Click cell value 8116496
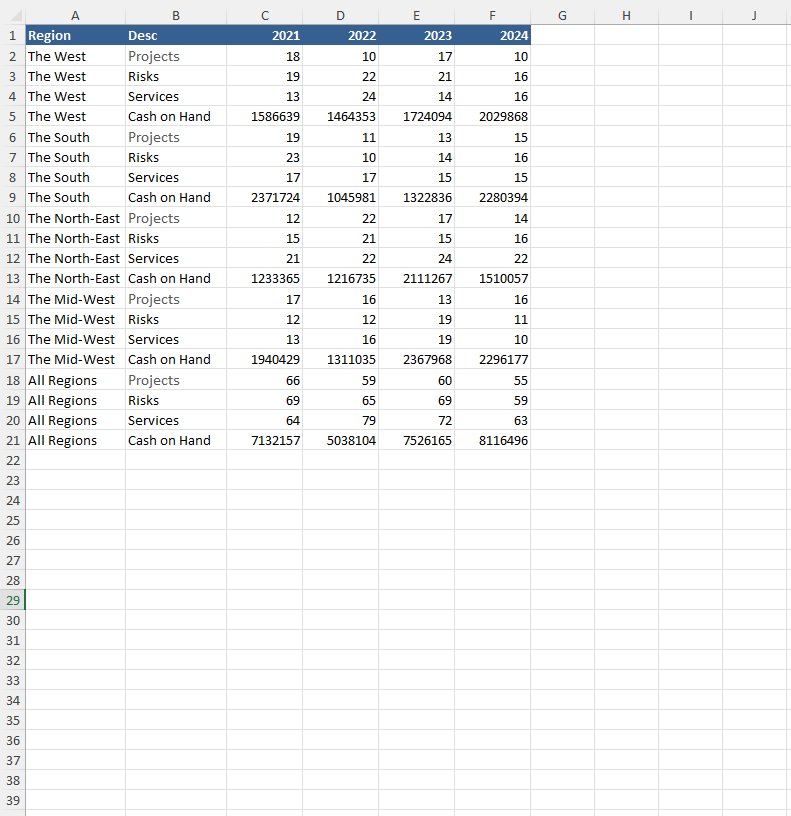The image size is (791, 816). [492, 440]
